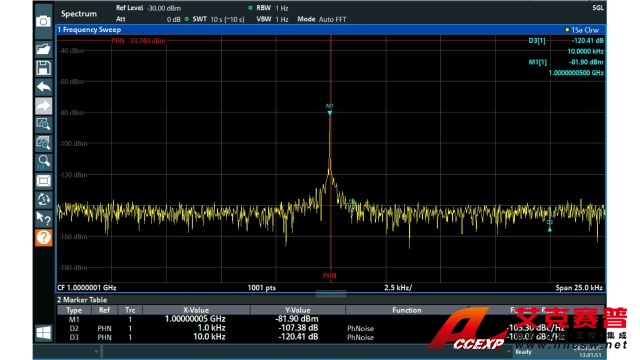Click the sequencer refresh icon
Image resolution: width=640 pixels, height=360 pixels.
[43, 200]
